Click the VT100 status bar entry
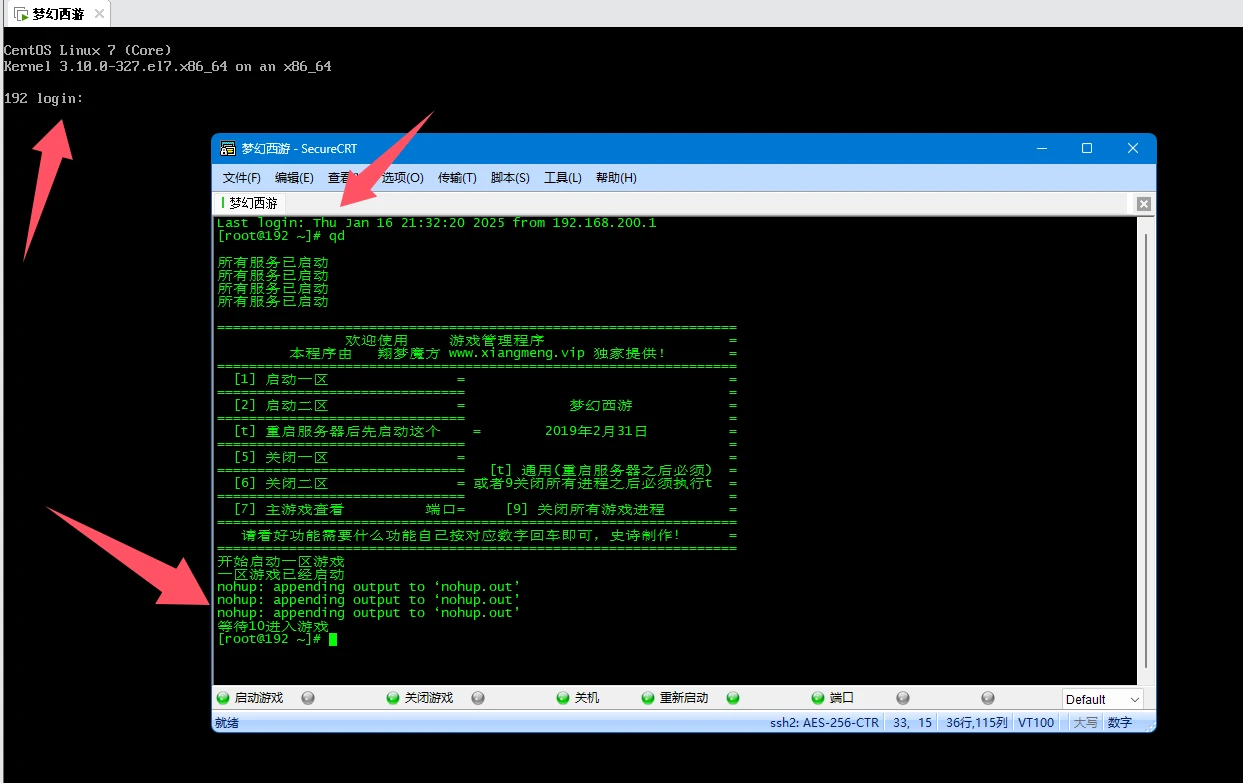Screen dimensions: 1243x783 (x=1036, y=723)
